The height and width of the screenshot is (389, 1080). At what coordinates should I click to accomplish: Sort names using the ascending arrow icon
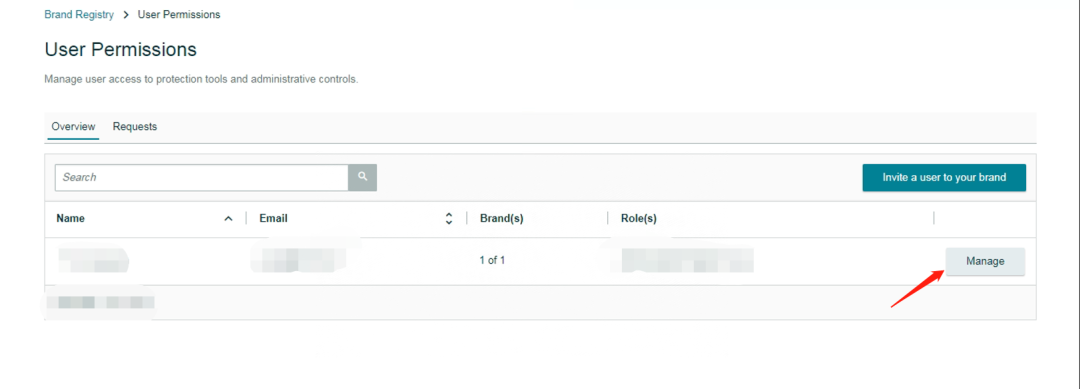click(229, 219)
